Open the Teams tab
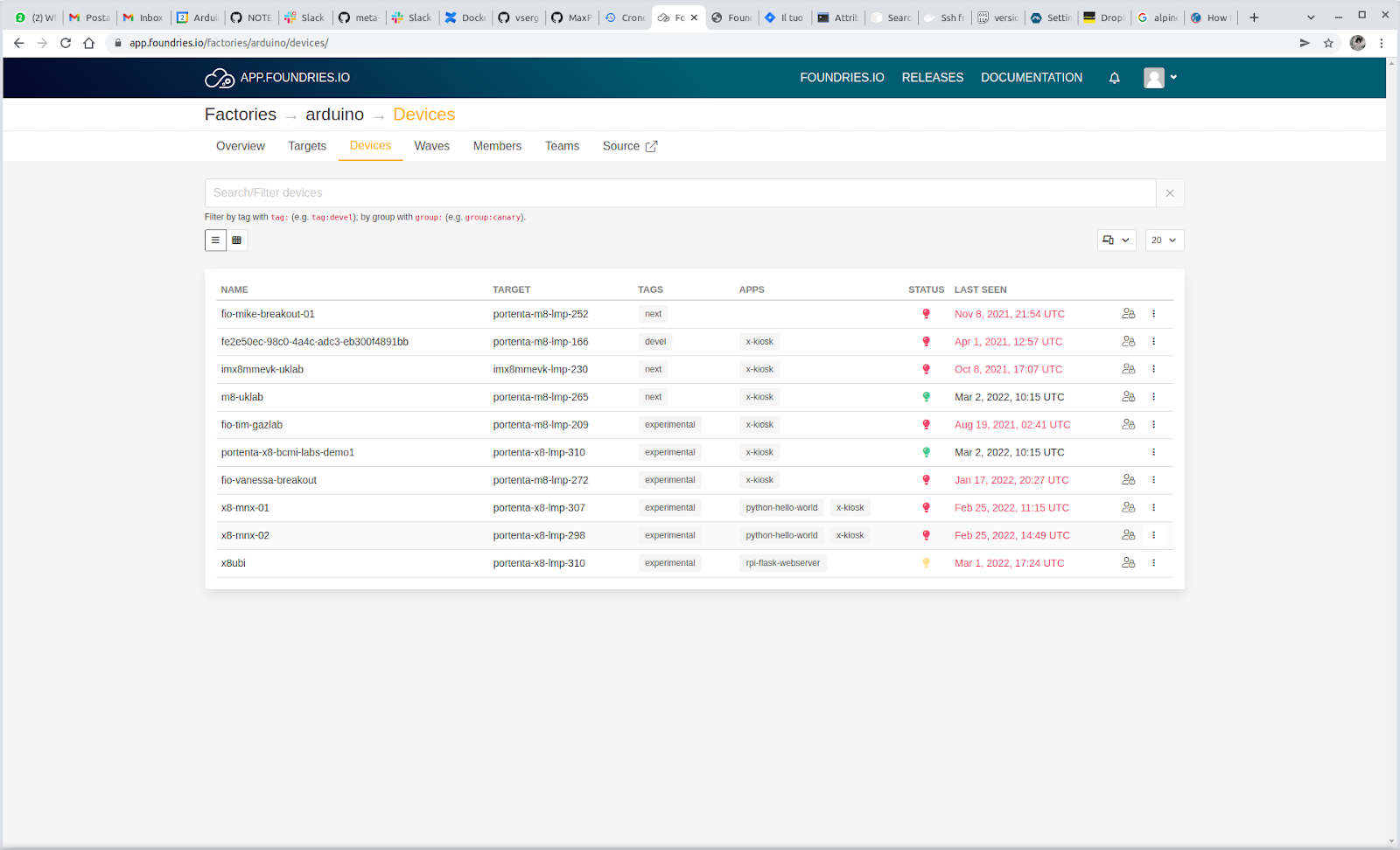 point(562,146)
